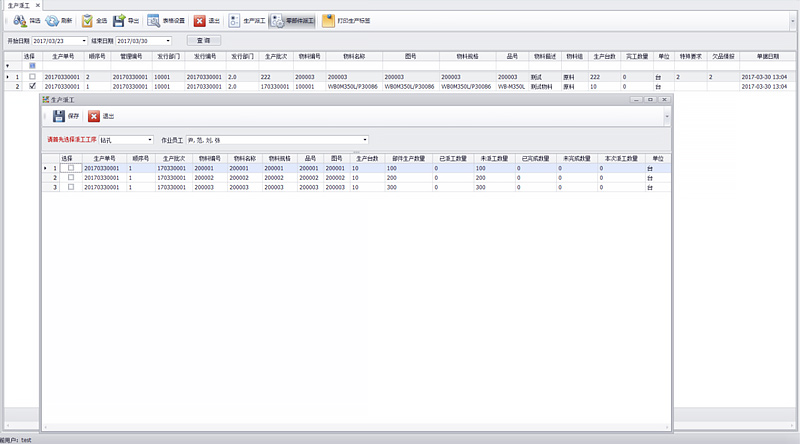Click the 保存 save icon in dialog
800x444 pixels.
tap(60, 116)
